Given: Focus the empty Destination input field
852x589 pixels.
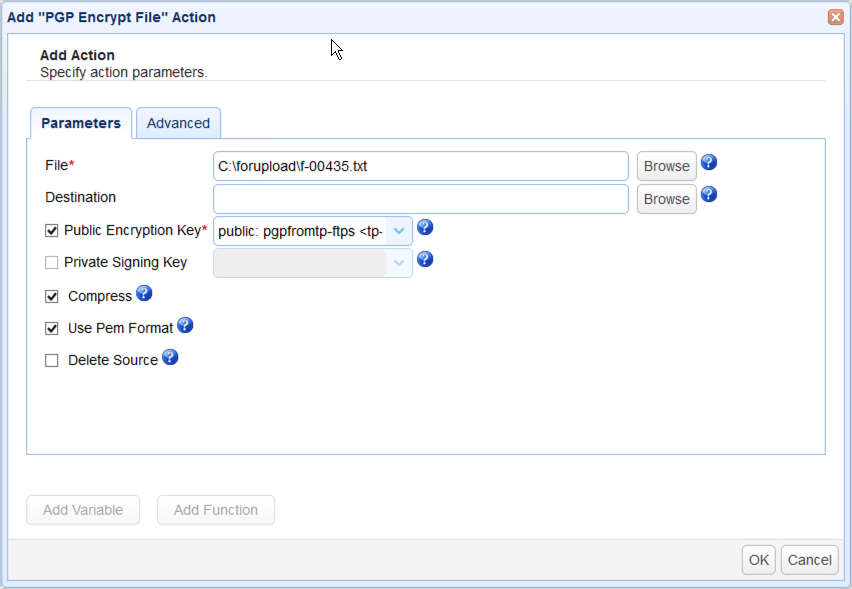Looking at the screenshot, I should point(421,199).
